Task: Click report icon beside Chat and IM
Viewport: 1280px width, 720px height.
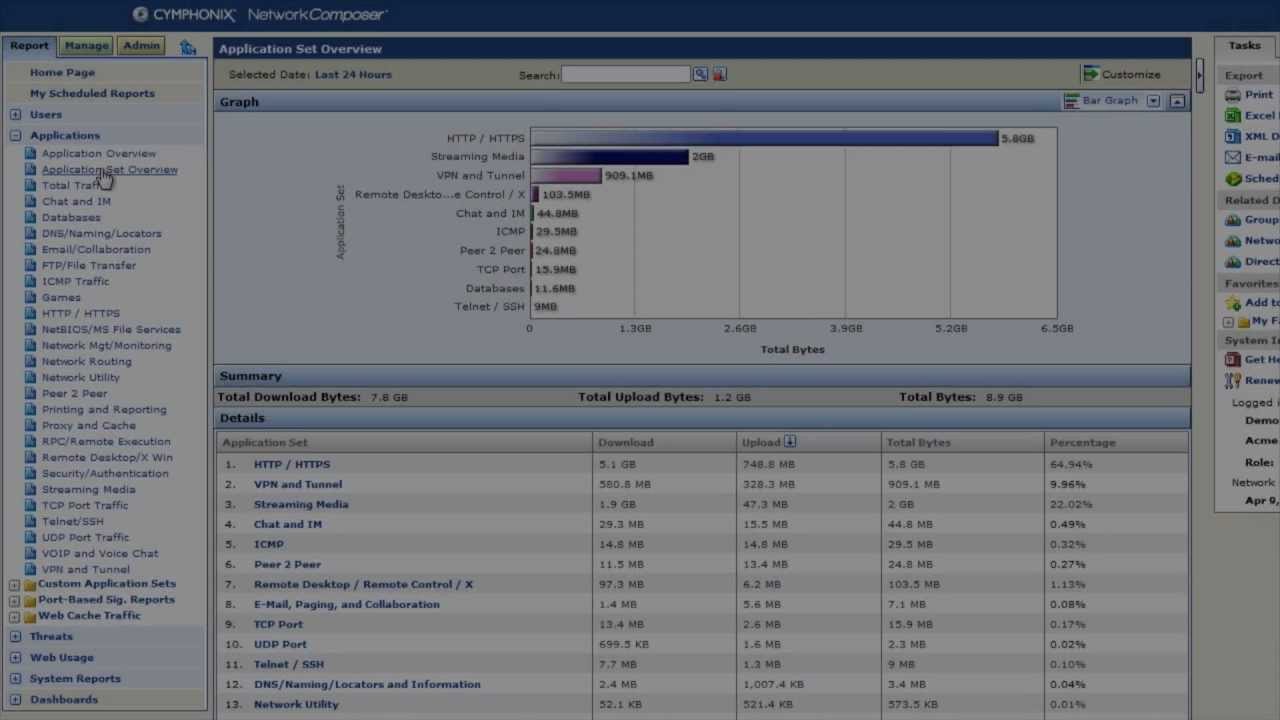Action: coord(31,202)
